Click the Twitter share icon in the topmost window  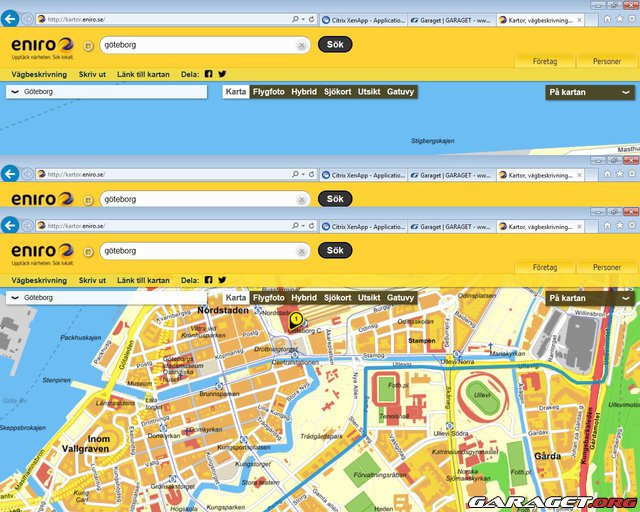point(222,74)
